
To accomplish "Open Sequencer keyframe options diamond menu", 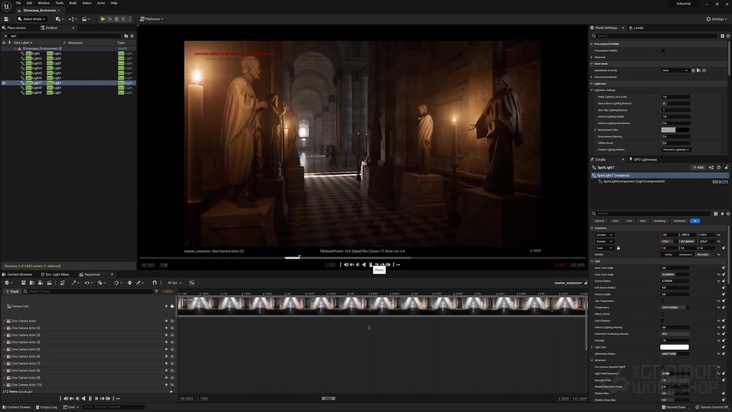I will [x=117, y=283].
